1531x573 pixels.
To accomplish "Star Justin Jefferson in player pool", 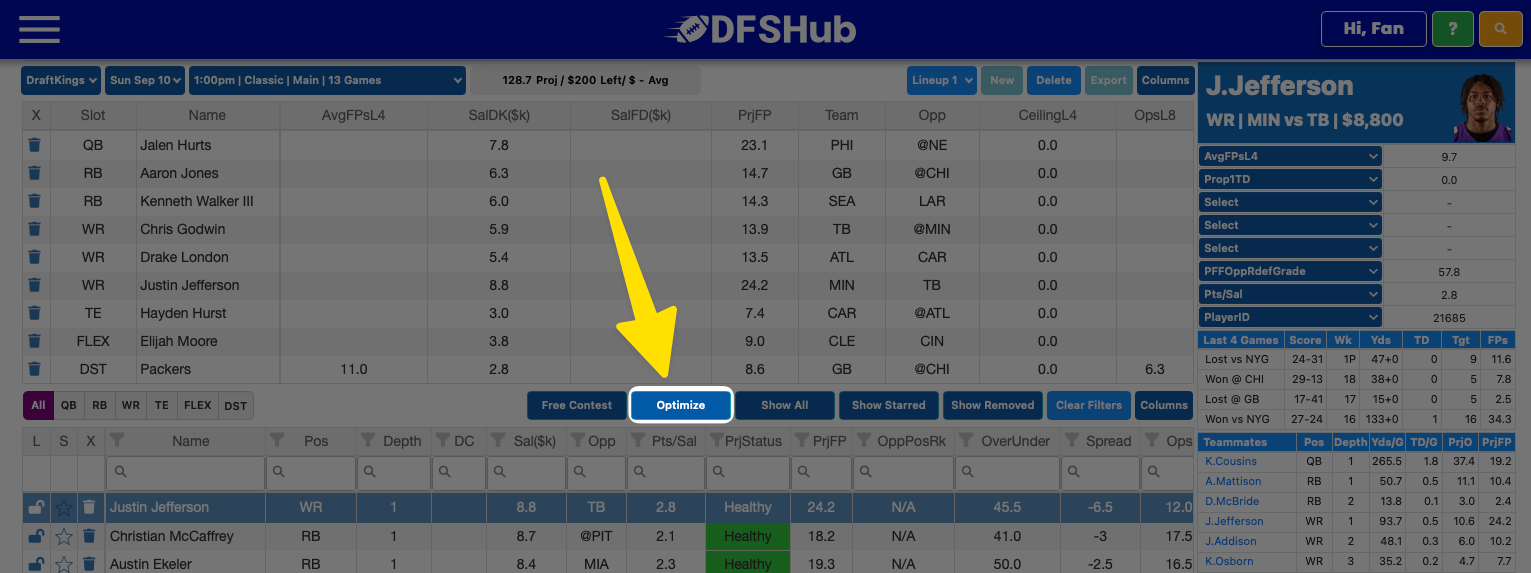I will pyautogui.click(x=63, y=507).
